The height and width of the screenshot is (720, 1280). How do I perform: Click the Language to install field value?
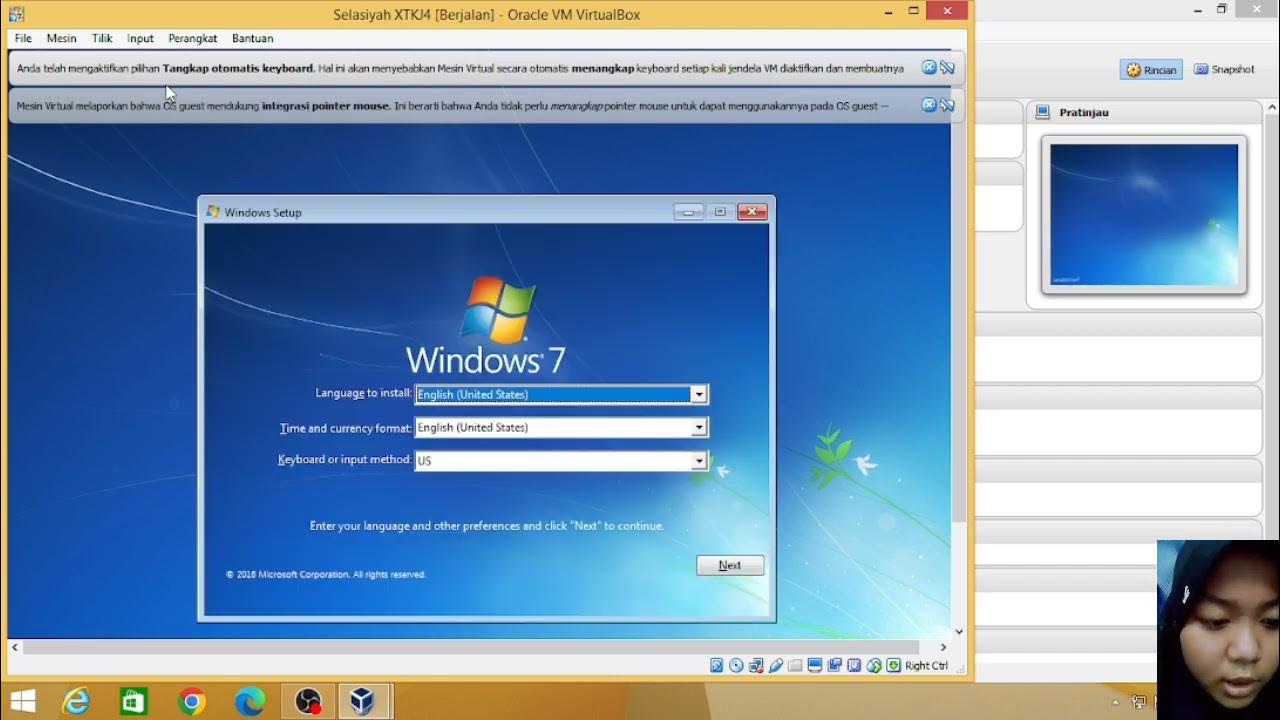(x=553, y=394)
